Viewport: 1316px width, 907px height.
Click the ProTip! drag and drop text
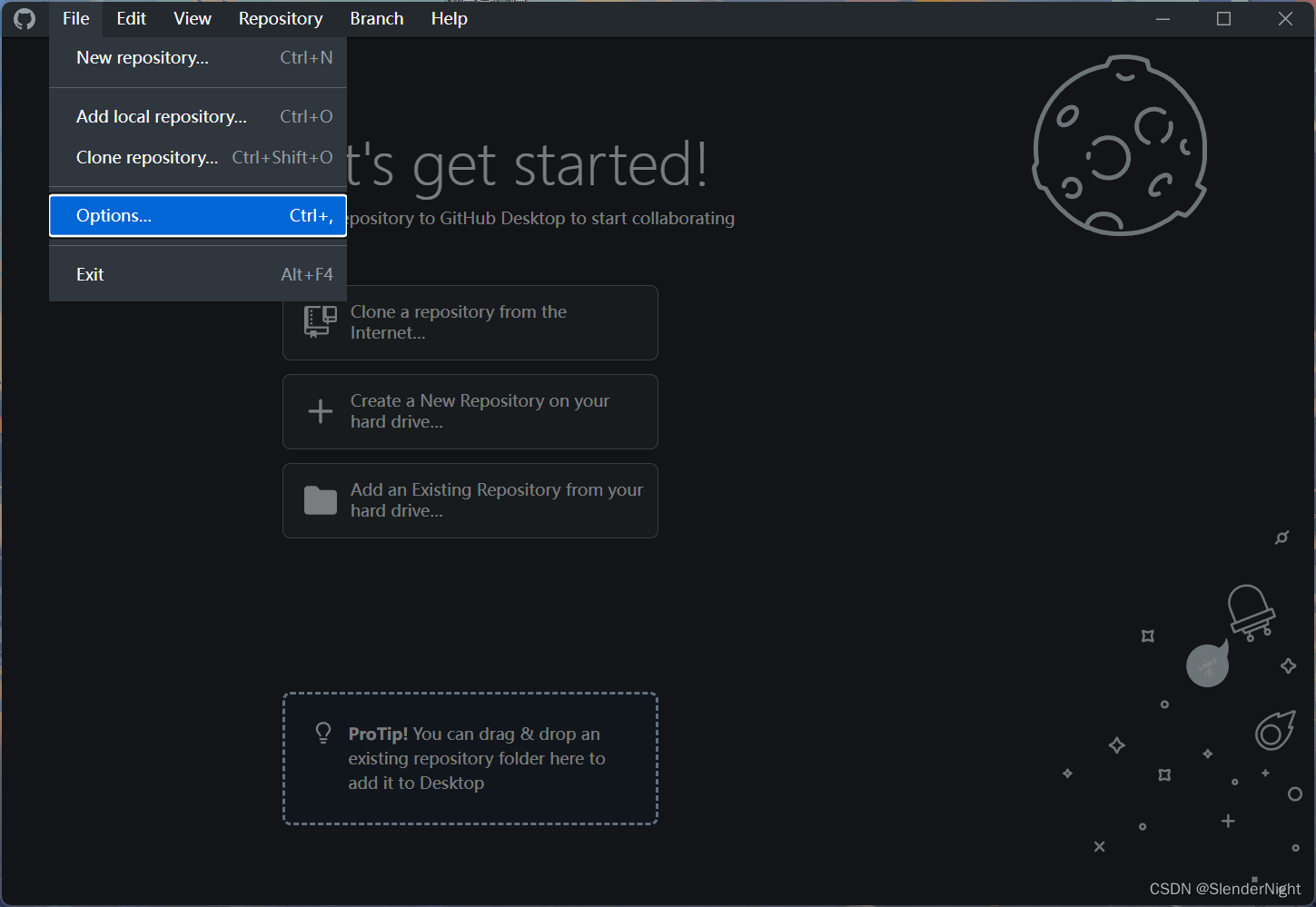point(477,759)
